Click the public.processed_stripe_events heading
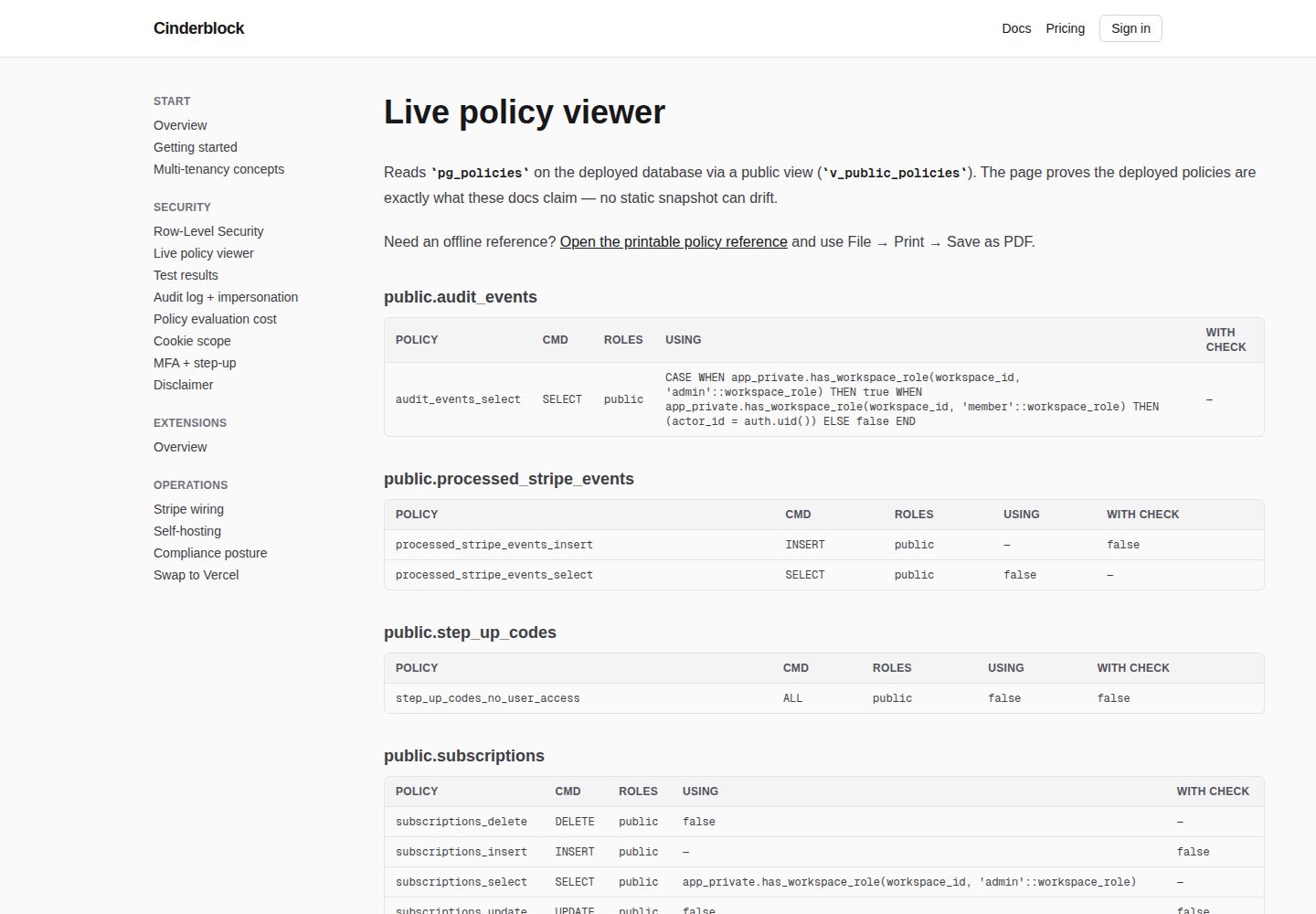Screen dimensions: 1316x914 (509, 479)
